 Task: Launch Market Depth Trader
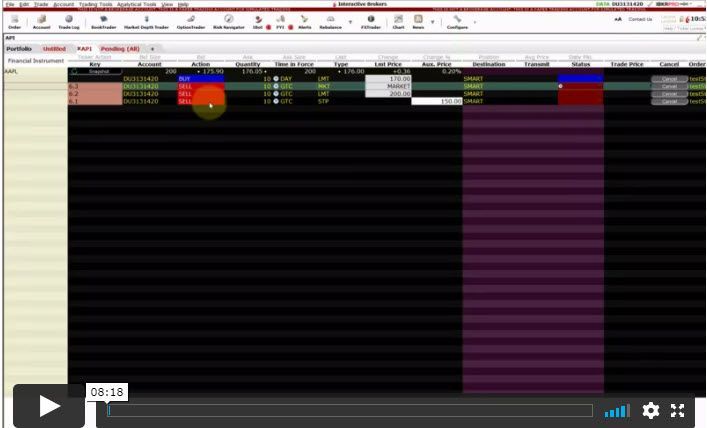tap(146, 21)
